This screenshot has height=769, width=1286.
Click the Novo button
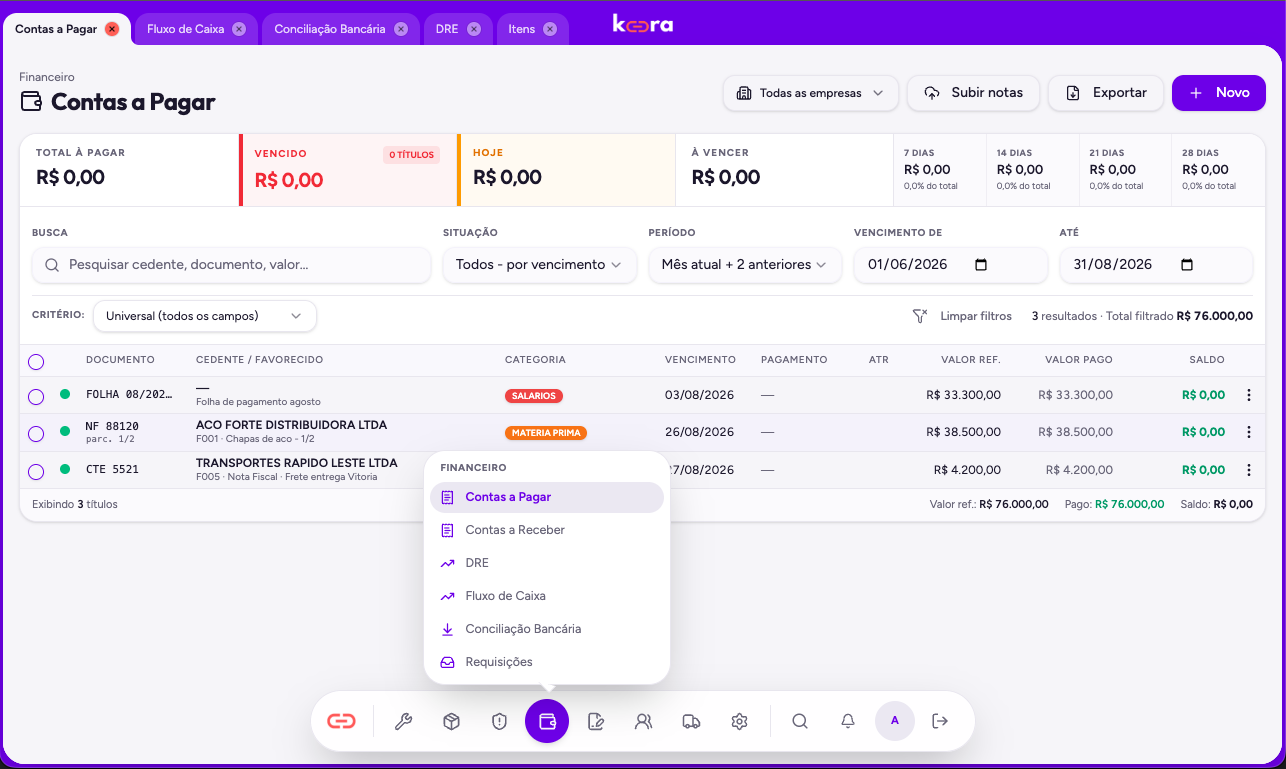pyautogui.click(x=1219, y=93)
